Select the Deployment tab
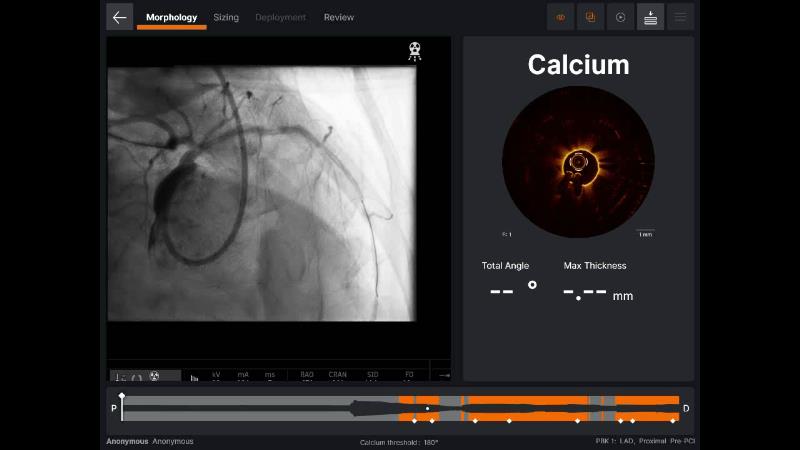Image resolution: width=800 pixels, height=450 pixels. point(281,17)
